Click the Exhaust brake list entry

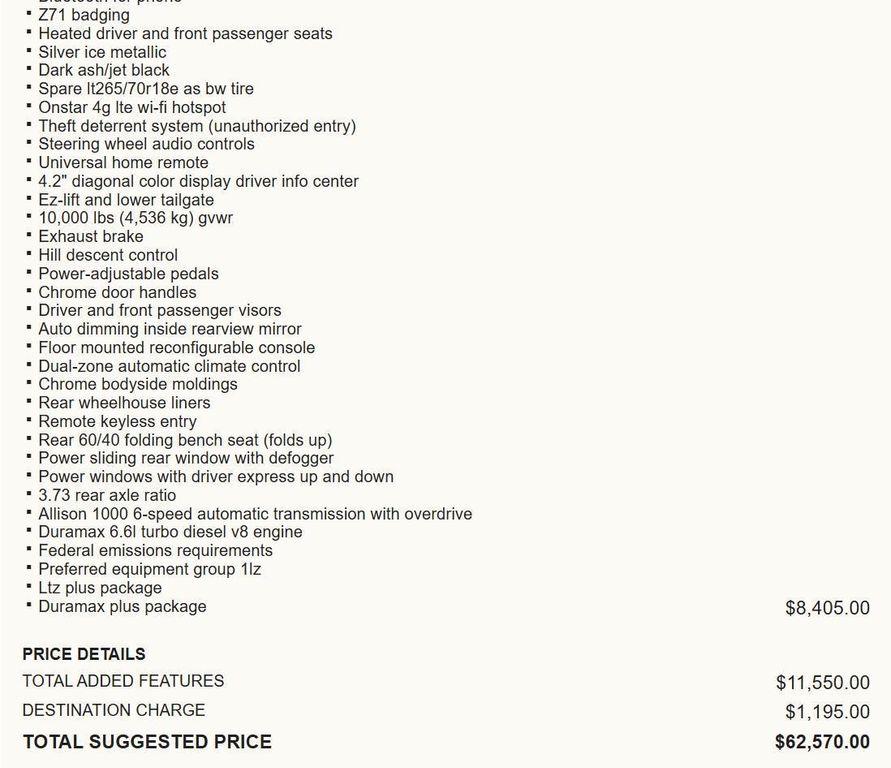(x=91, y=236)
